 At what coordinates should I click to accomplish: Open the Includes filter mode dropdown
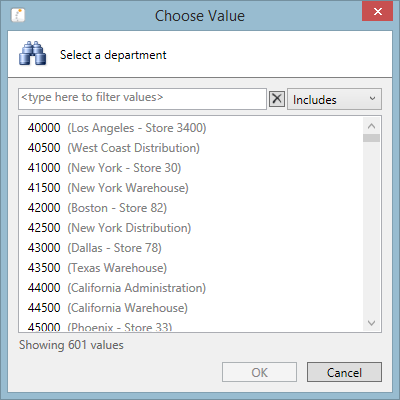pyautogui.click(x=334, y=99)
